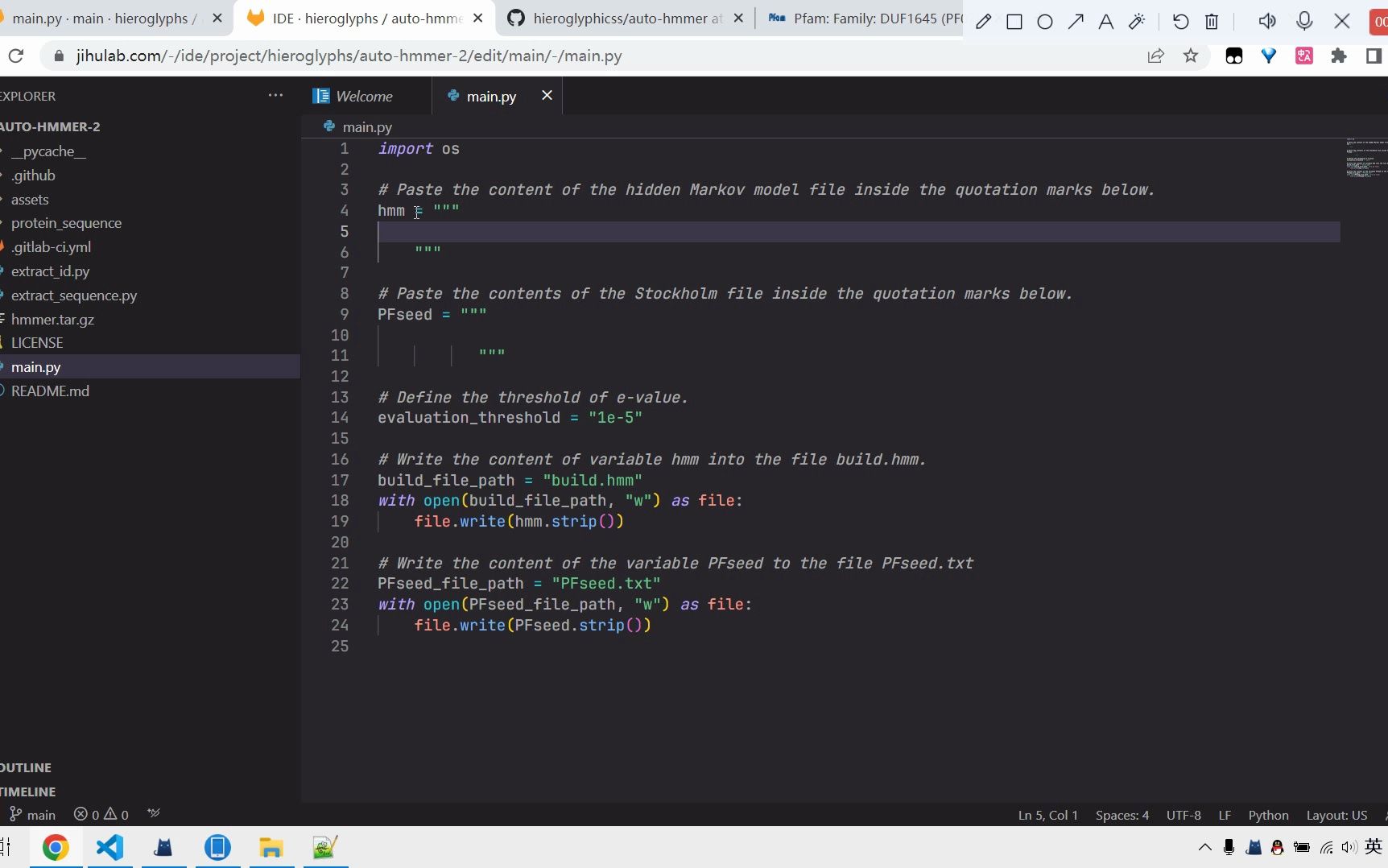The height and width of the screenshot is (868, 1388).
Task: Open extract_id.py in explorer
Action: point(50,271)
